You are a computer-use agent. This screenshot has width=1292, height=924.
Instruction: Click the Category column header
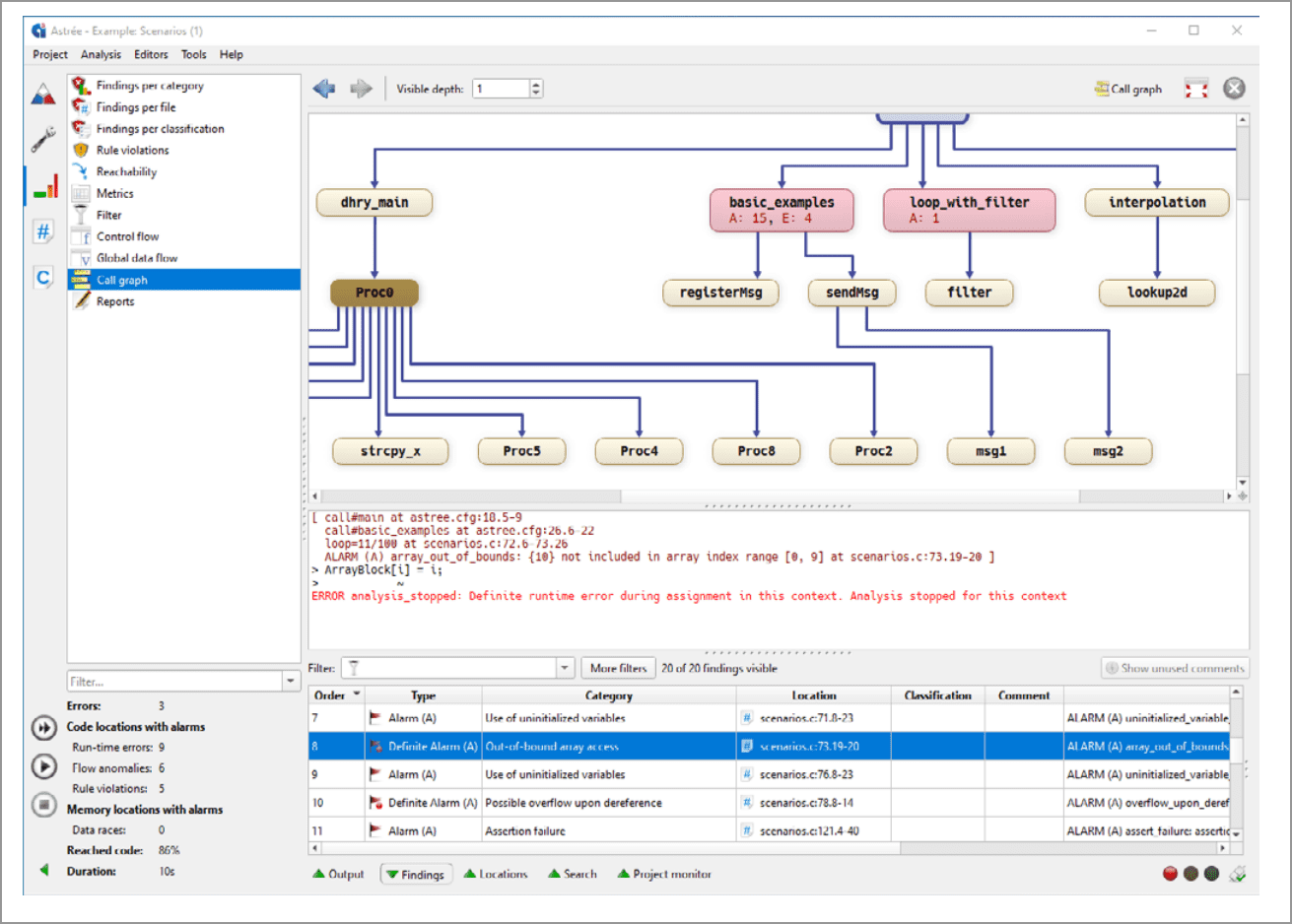(x=609, y=695)
